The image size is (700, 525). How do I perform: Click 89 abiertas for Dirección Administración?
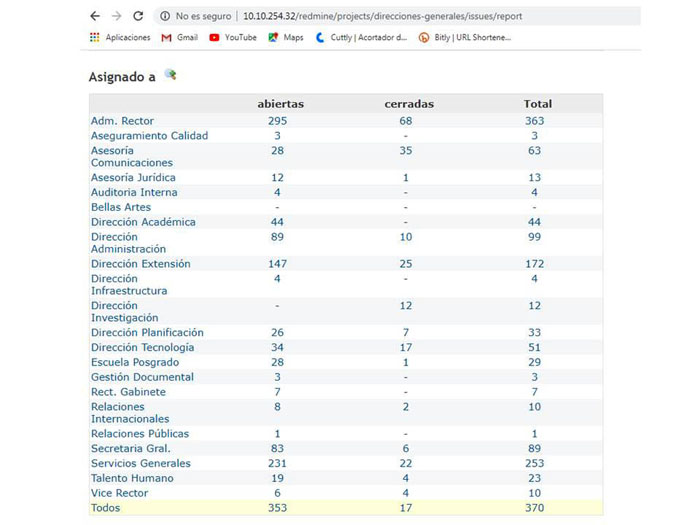pyautogui.click(x=277, y=237)
